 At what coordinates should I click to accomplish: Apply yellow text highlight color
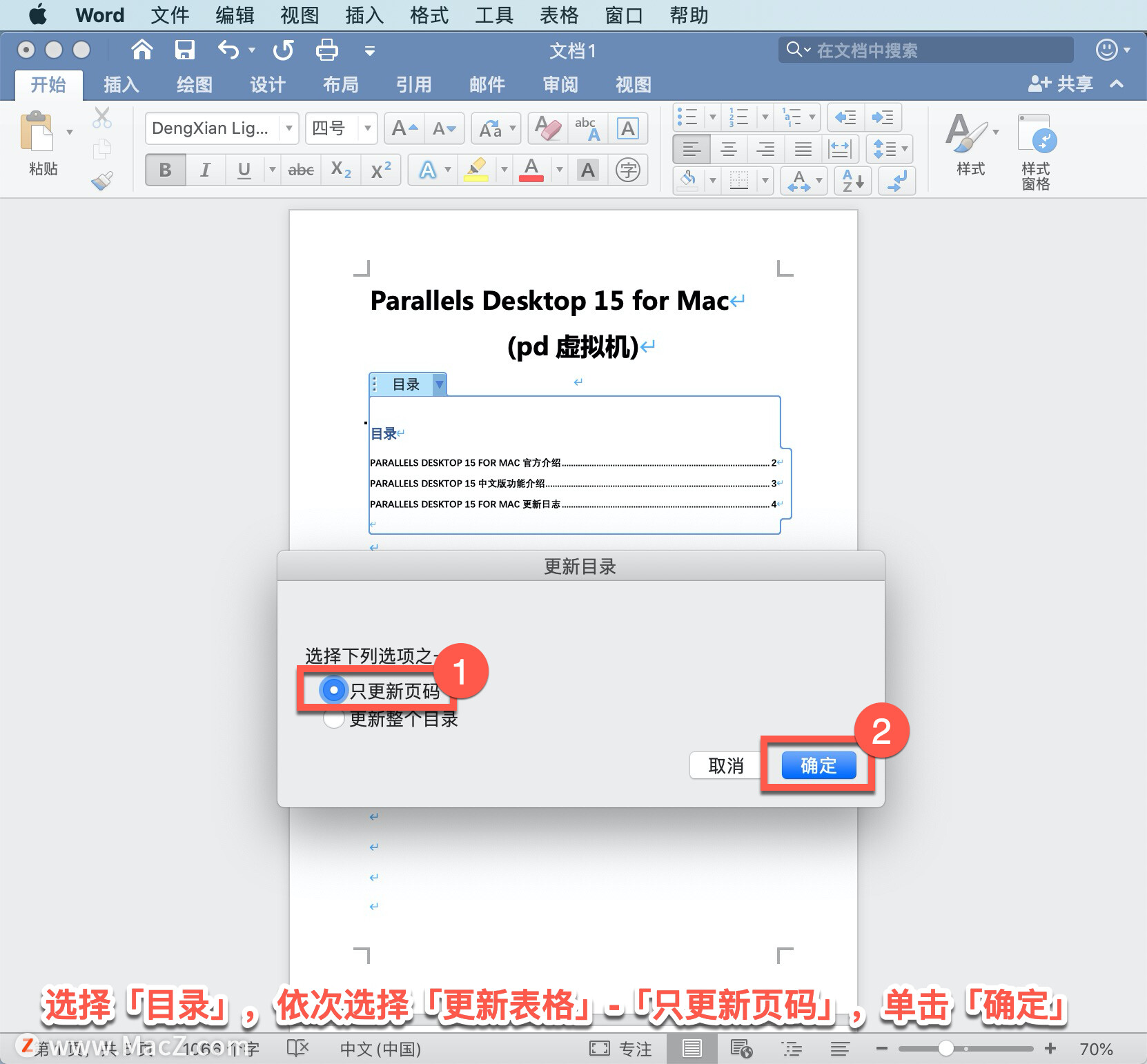(x=477, y=170)
